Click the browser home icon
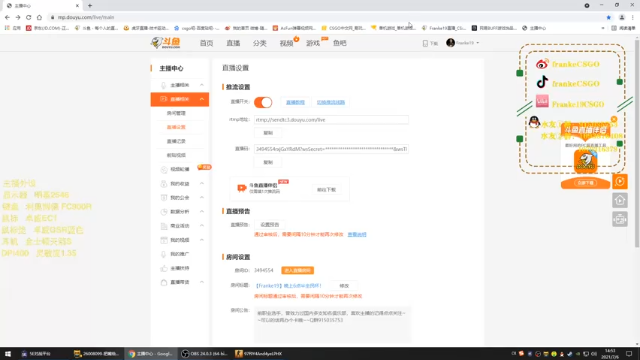The width and height of the screenshot is (640, 360). [39, 17]
